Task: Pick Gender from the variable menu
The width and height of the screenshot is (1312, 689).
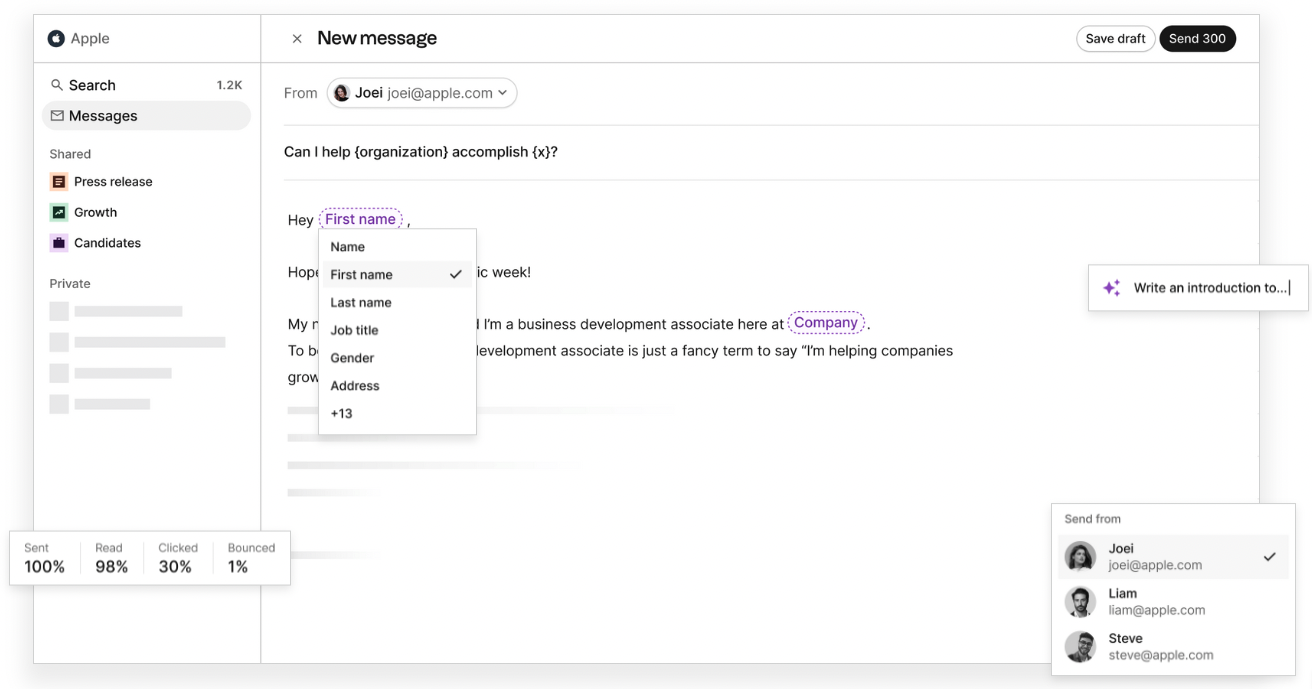Action: pyautogui.click(x=397, y=358)
